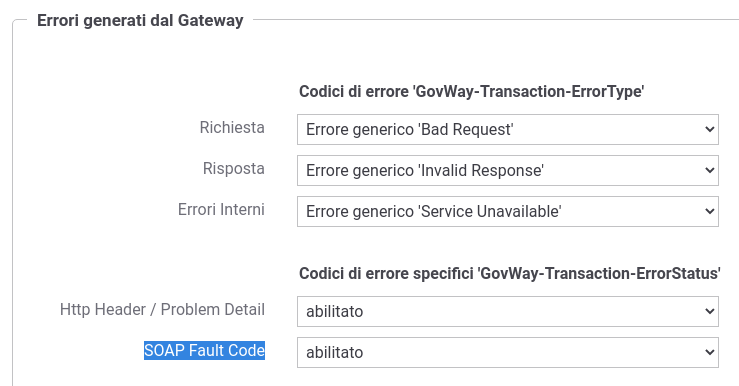
Task: Open the SOAP Fault Code dropdown
Action: coord(508,352)
